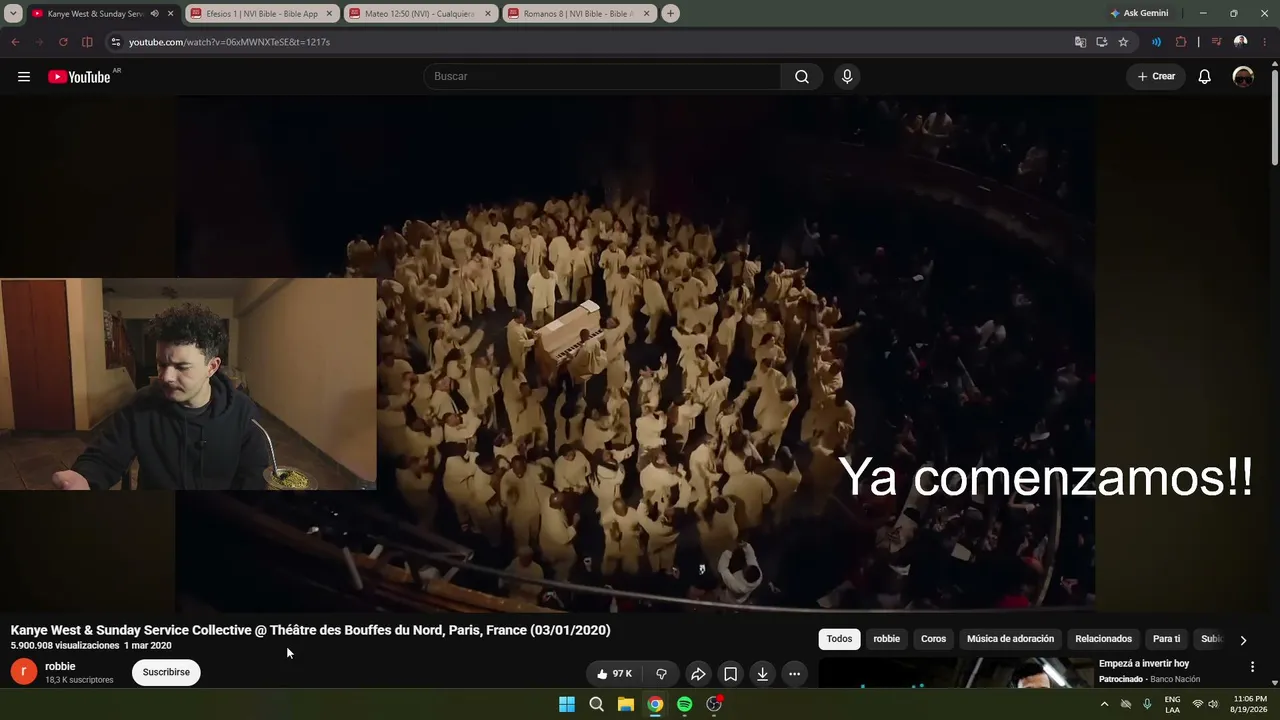This screenshot has width=1280, height=720.
Task: Bookmark this page with star icon
Action: [1123, 42]
